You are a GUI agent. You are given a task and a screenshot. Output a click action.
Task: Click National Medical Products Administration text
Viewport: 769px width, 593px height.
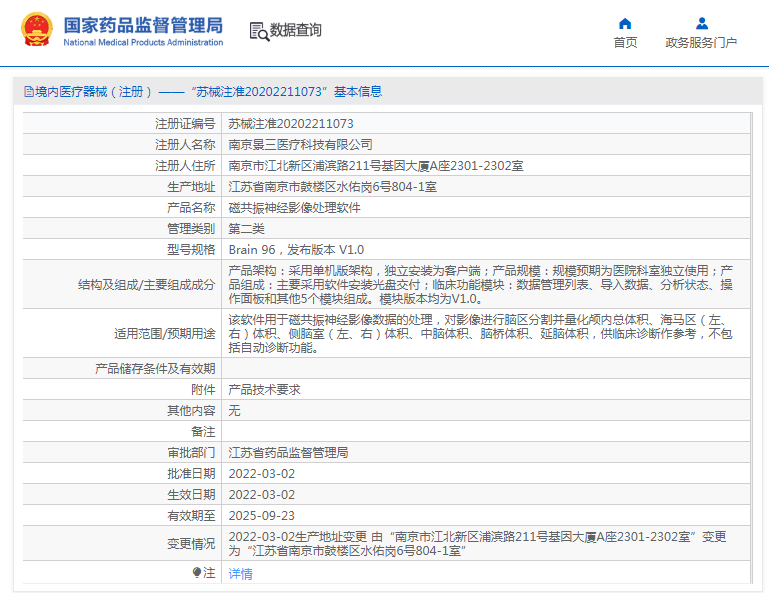(143, 43)
